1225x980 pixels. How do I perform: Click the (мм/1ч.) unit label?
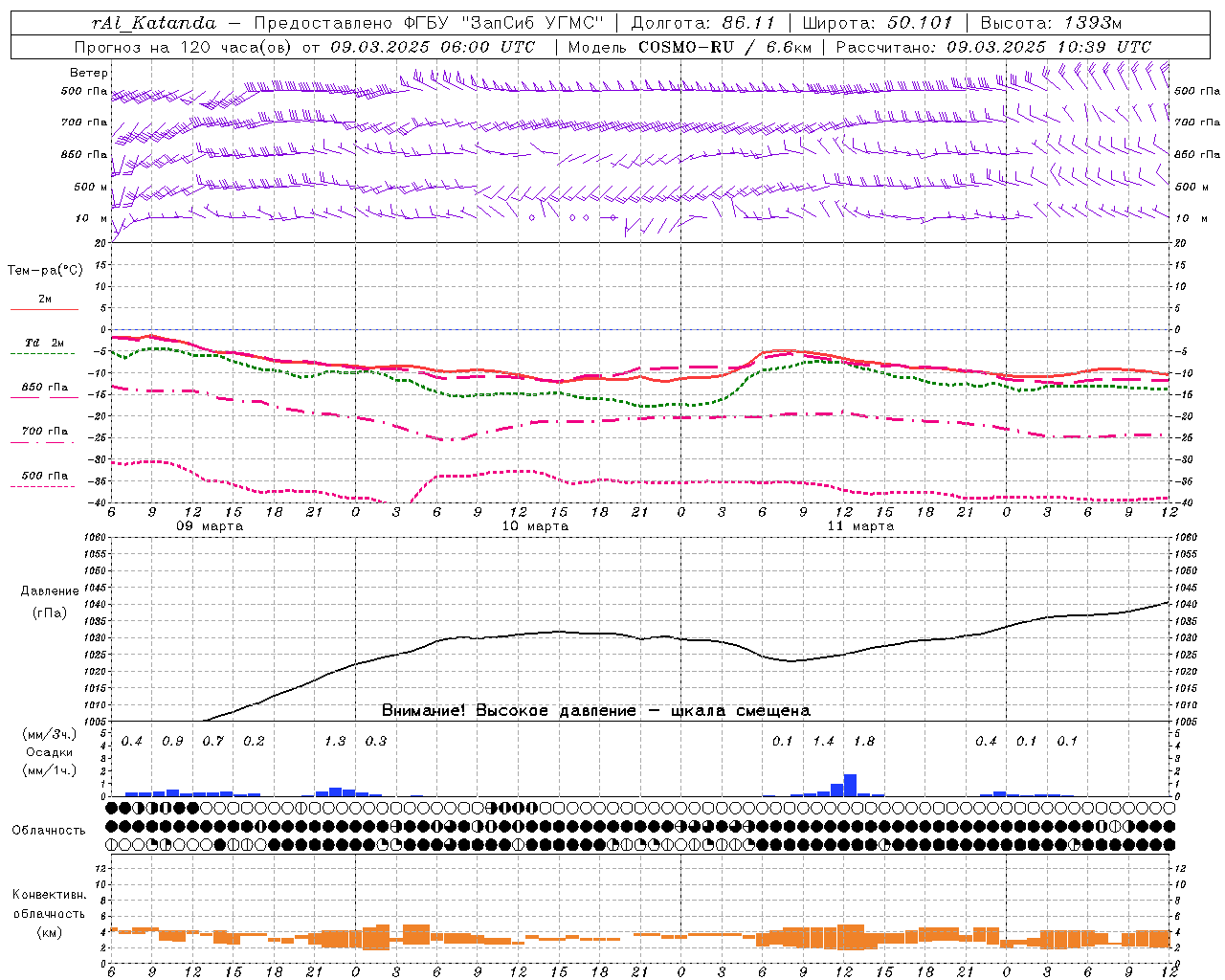49,770
